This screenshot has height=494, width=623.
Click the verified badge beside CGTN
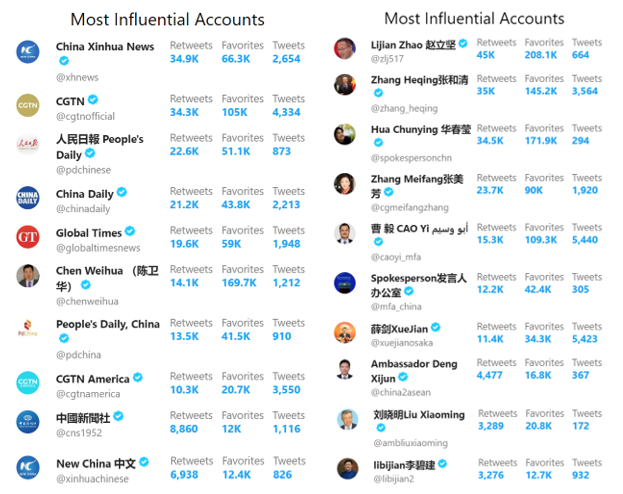93,100
